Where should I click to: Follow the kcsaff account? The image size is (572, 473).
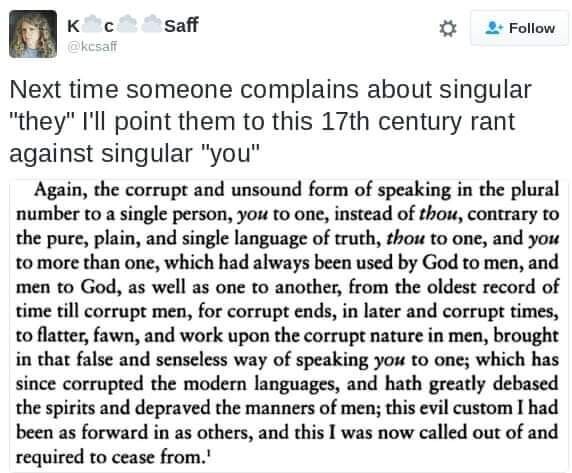pos(519,28)
